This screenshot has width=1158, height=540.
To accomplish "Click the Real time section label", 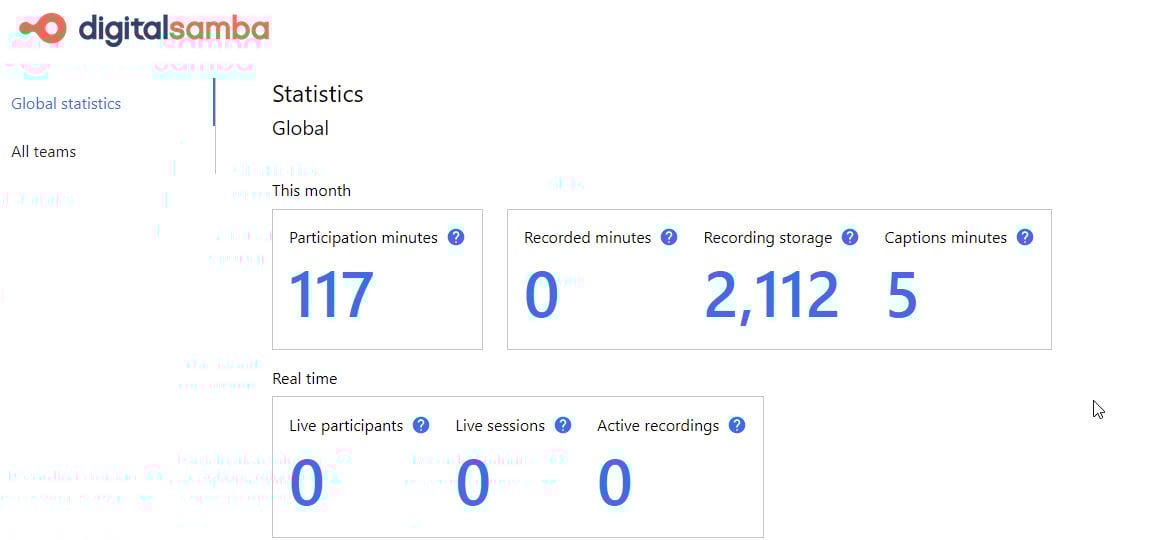I will pyautogui.click(x=304, y=379).
